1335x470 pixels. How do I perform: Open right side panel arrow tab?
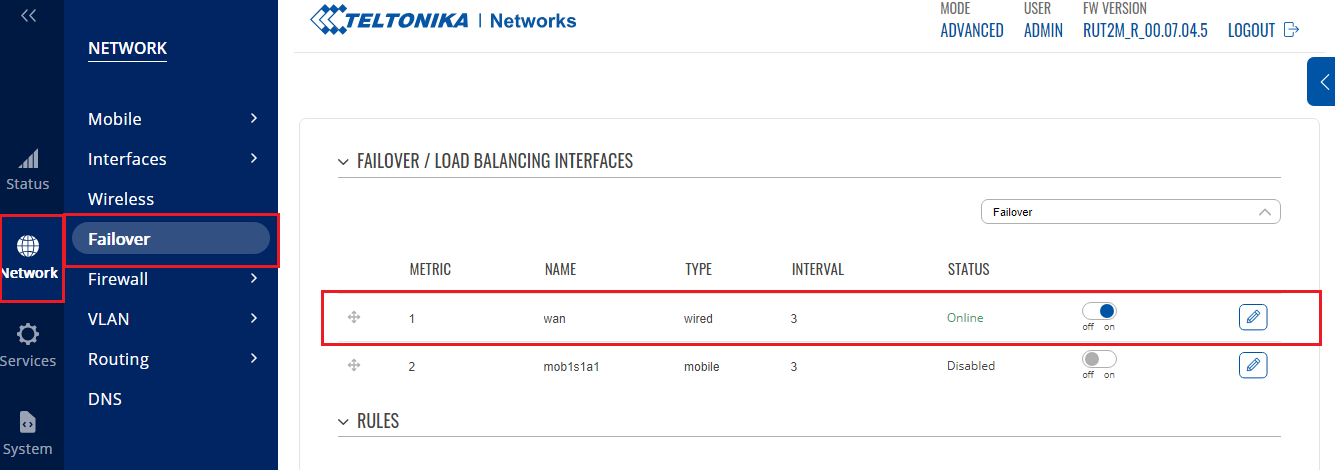click(1322, 82)
